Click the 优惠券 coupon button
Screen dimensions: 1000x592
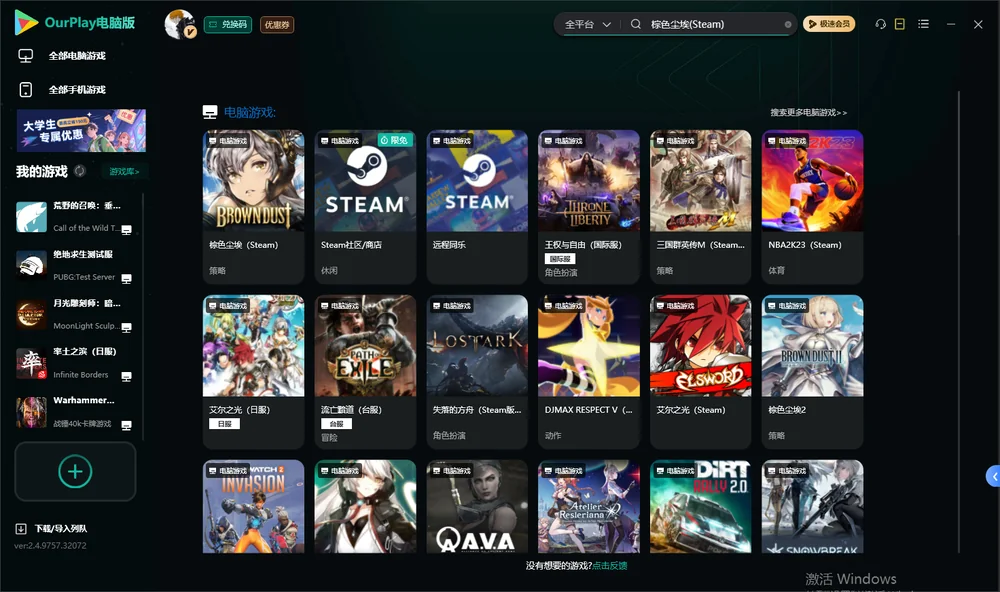(277, 25)
